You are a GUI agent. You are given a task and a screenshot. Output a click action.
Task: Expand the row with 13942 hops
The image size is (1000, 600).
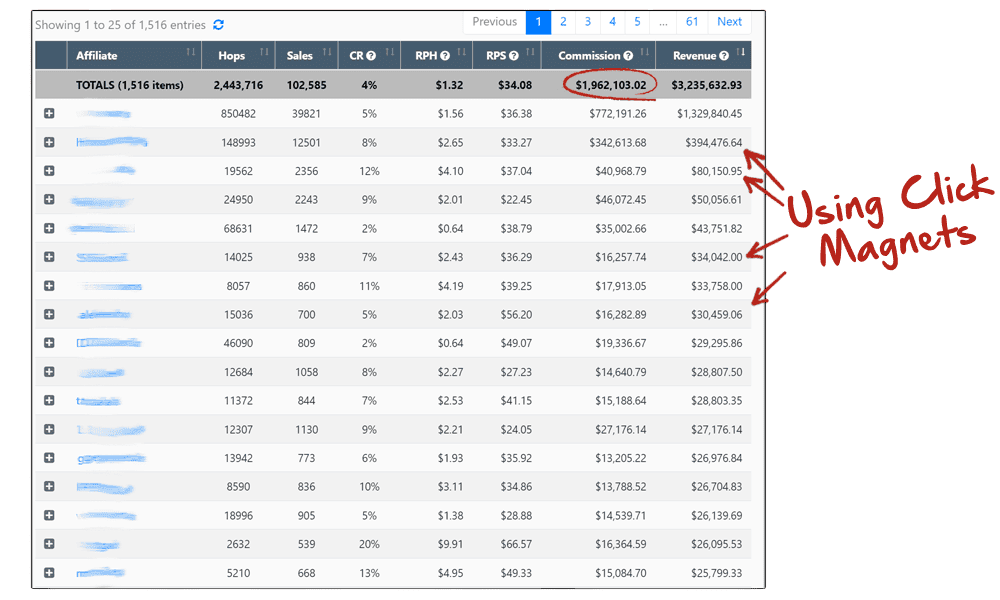tap(49, 458)
